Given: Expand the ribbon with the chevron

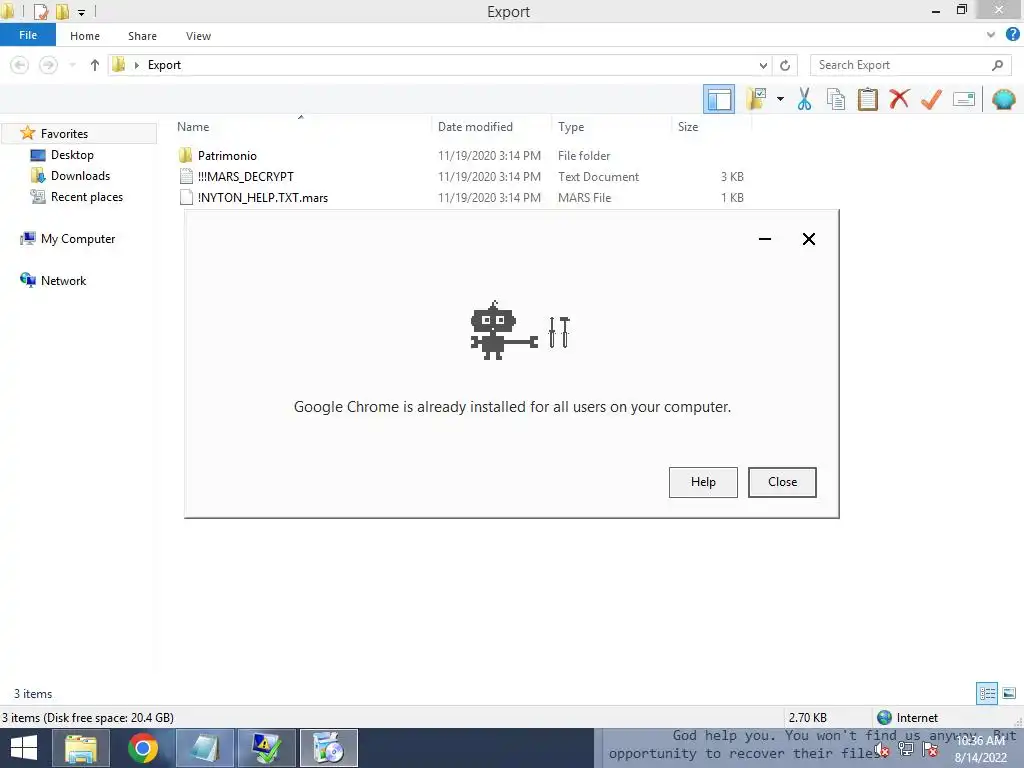Looking at the screenshot, I should click(991, 35).
